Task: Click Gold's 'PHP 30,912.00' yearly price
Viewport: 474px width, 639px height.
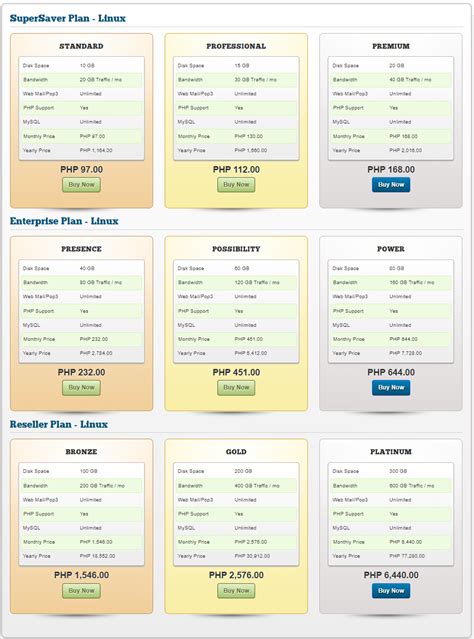Action: pos(252,556)
